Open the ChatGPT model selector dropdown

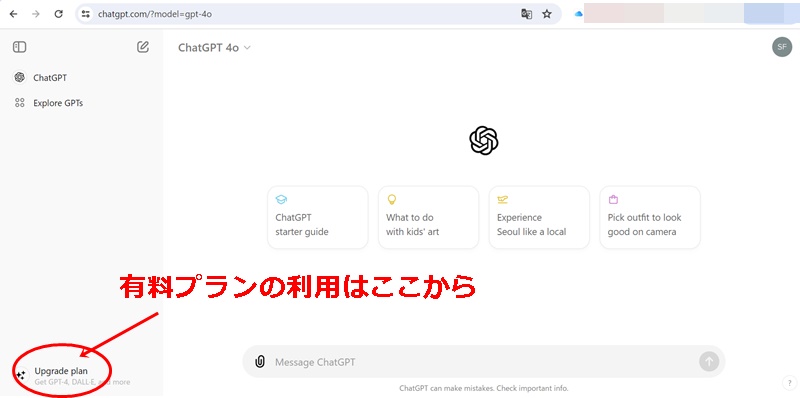point(214,48)
